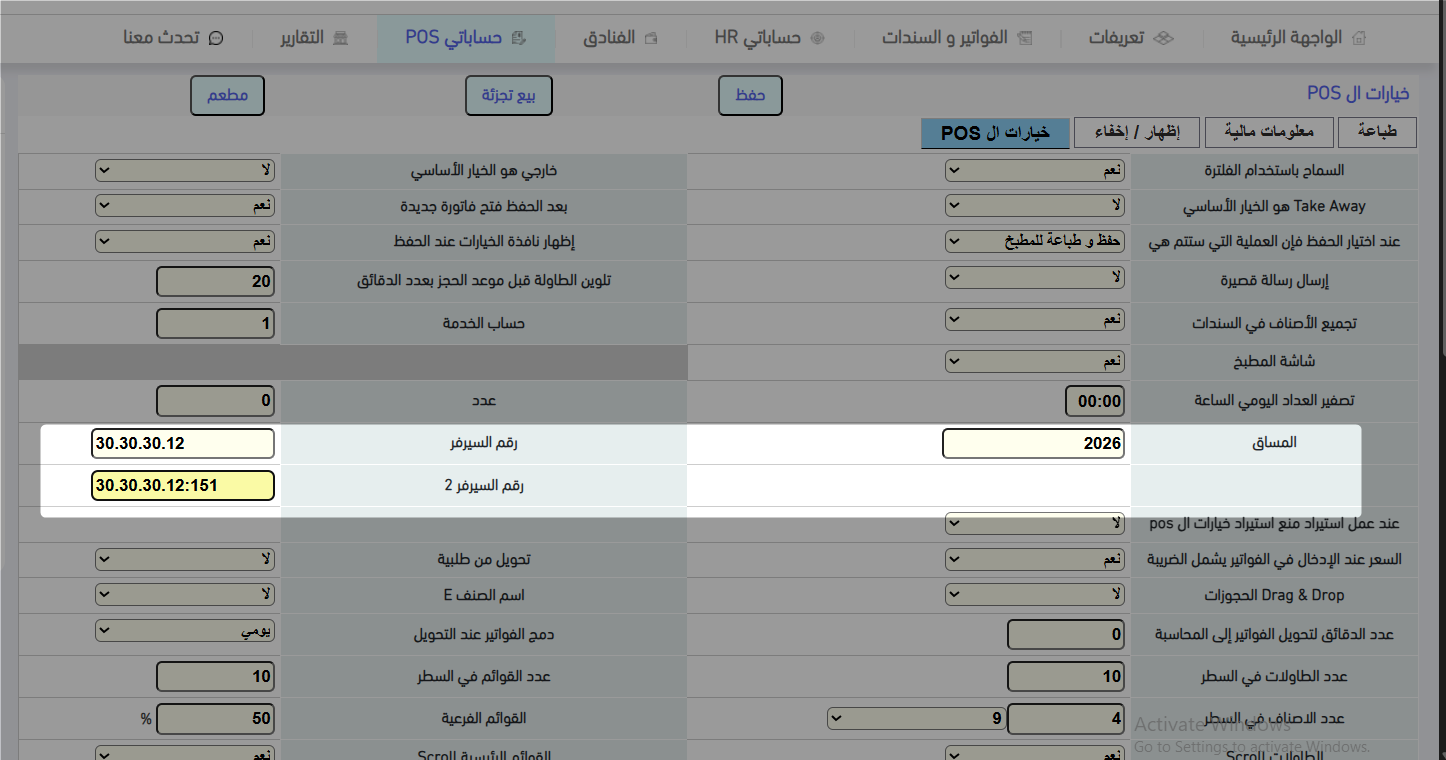
Task: Click the chat bubble icon beside تحدث معنا
Action: [x=215, y=38]
